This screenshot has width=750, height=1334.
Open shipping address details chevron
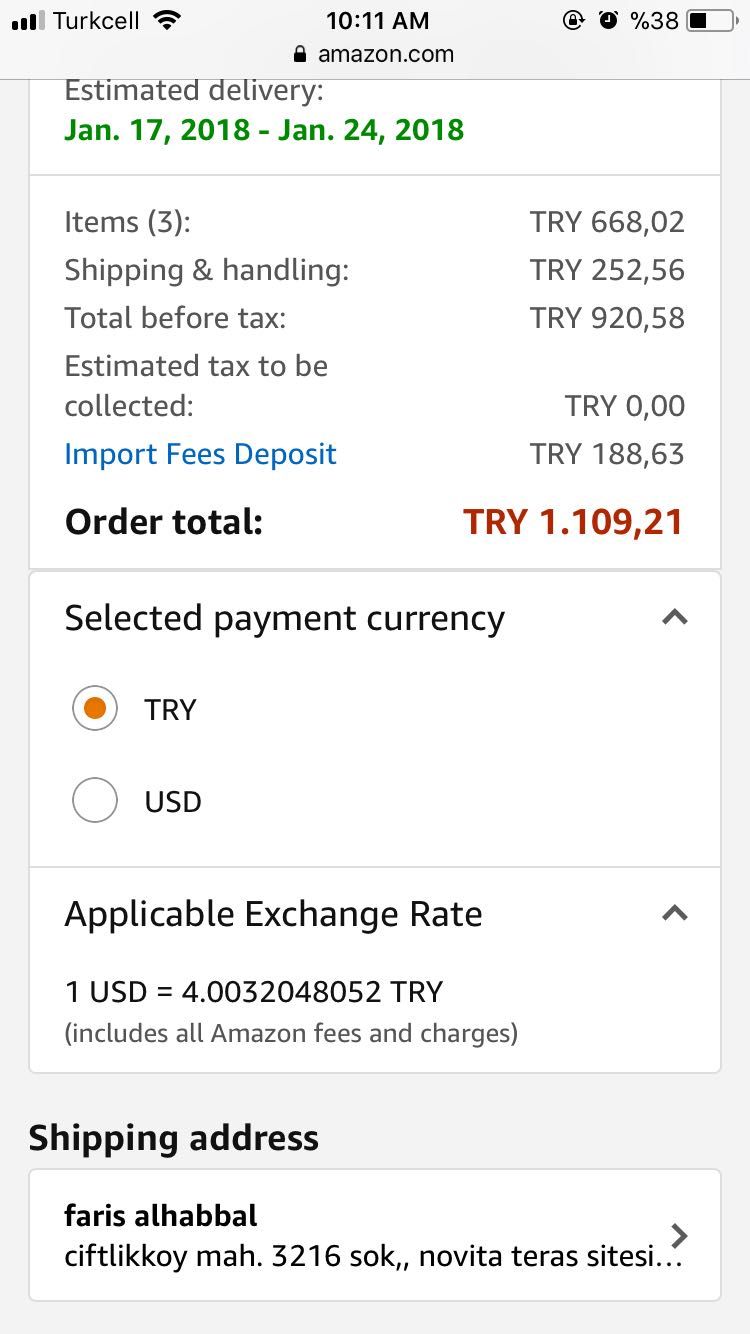click(x=679, y=1236)
